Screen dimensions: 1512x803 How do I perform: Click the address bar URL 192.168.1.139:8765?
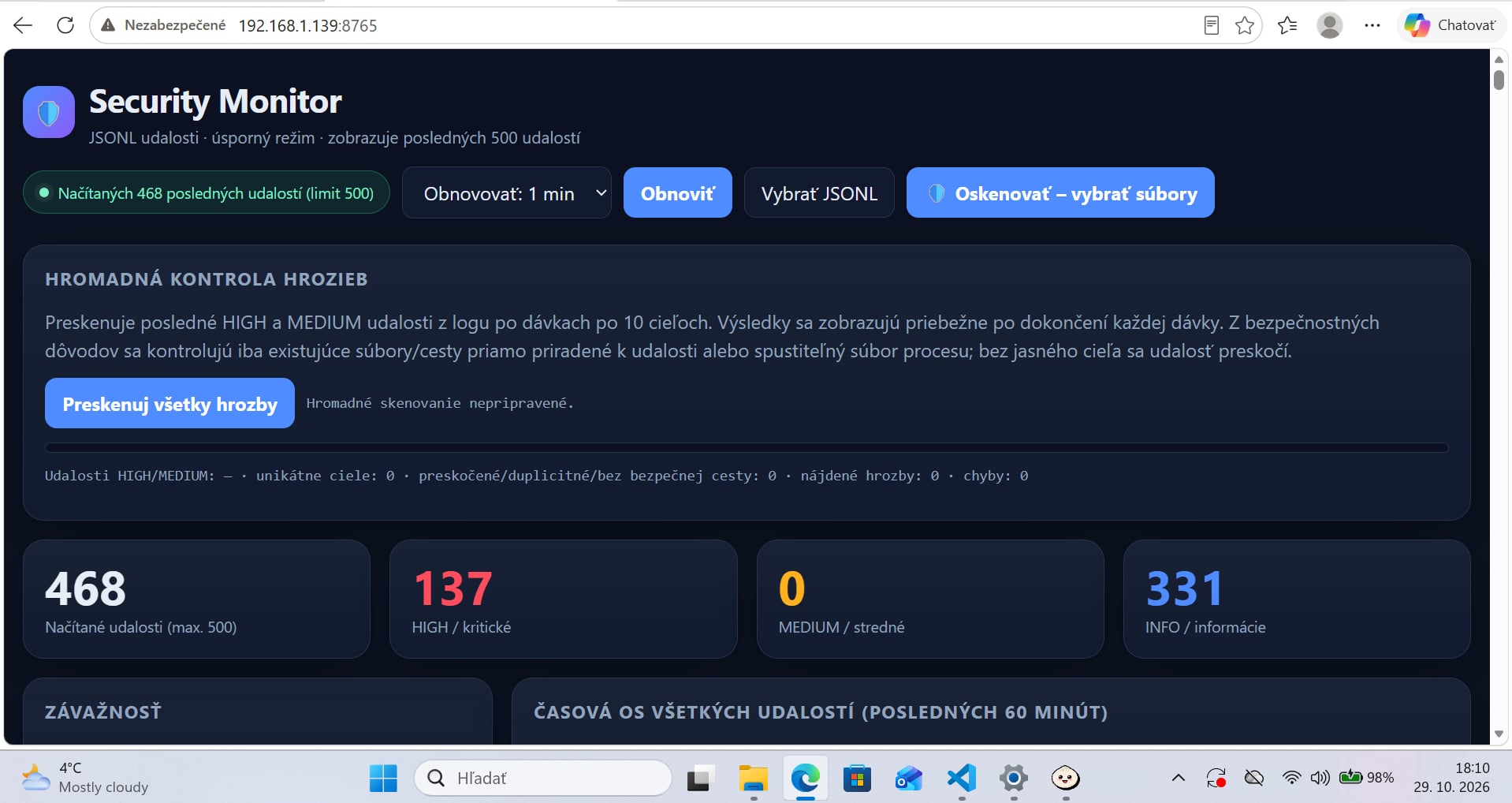[307, 25]
